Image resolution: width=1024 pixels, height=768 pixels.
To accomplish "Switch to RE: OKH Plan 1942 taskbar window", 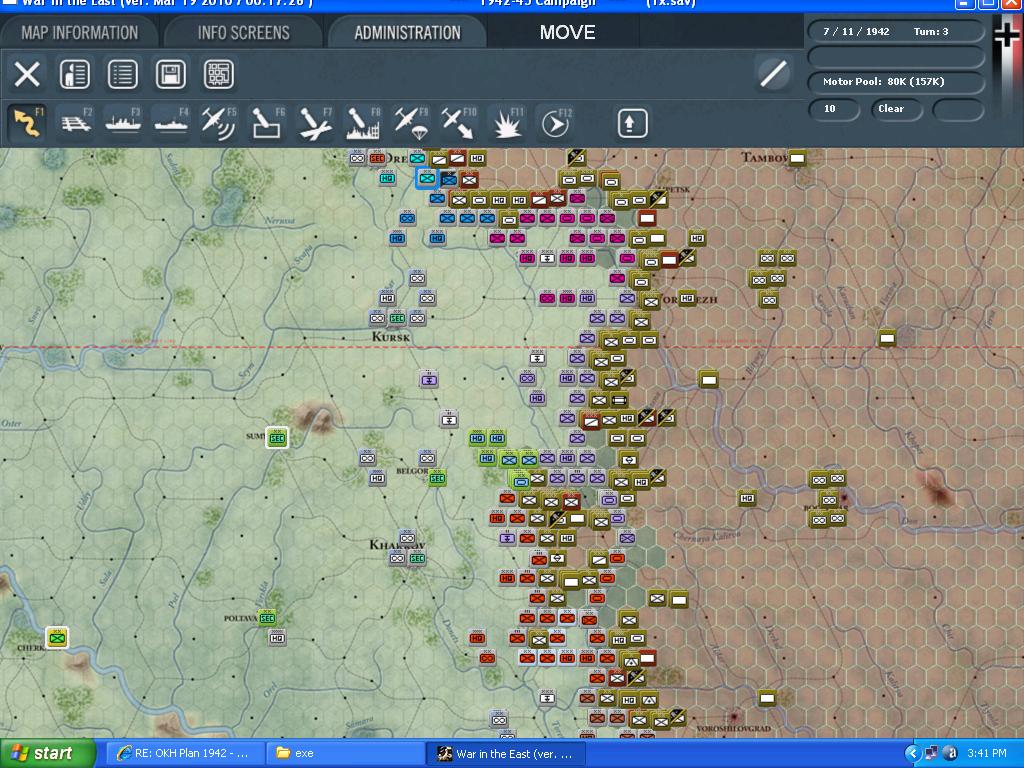I will pos(184,754).
